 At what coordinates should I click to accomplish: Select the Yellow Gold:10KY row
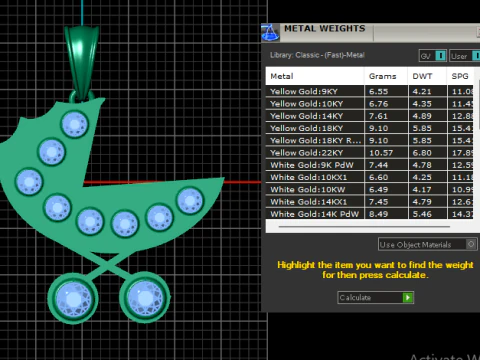(369, 104)
